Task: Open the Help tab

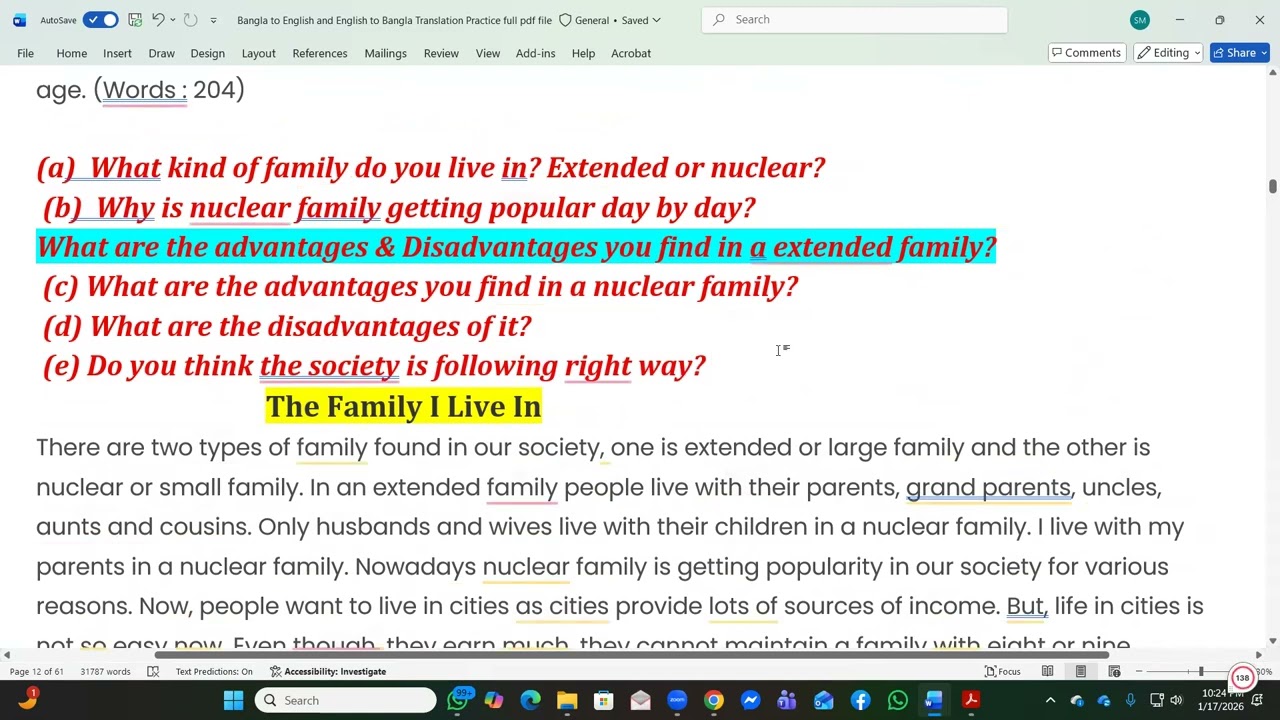Action: 583,53
